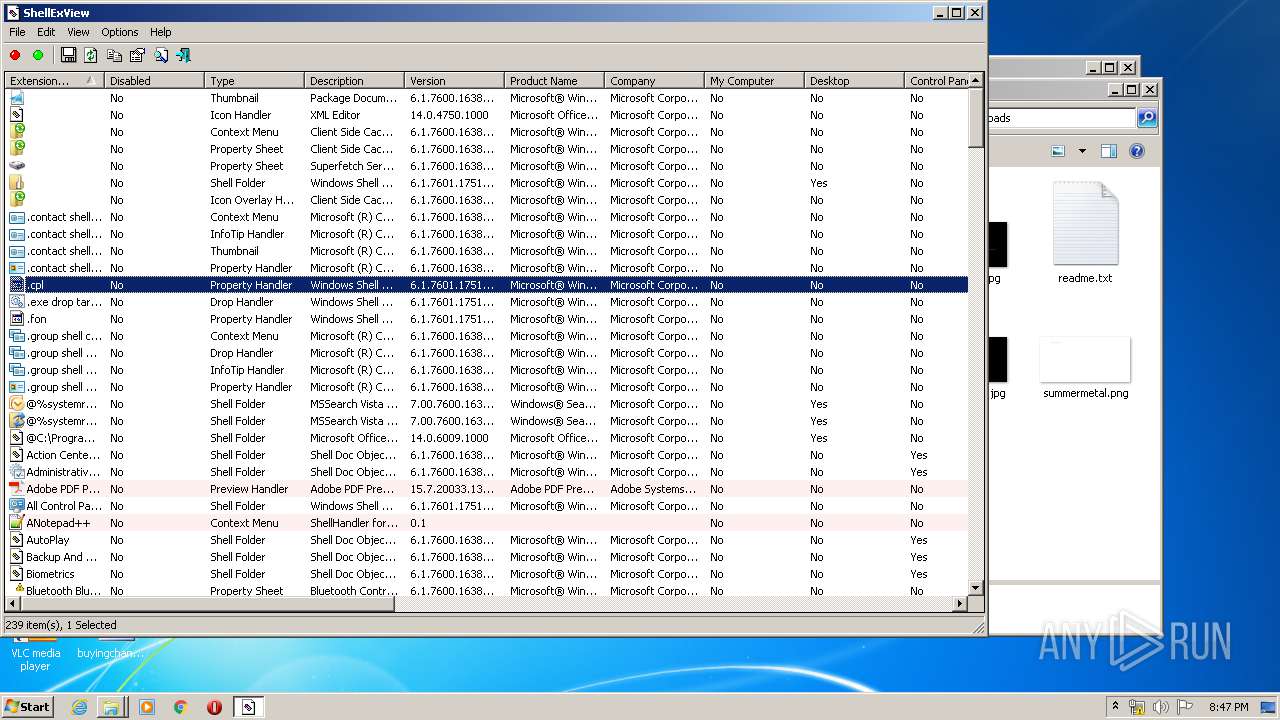The image size is (1280, 720).
Task: Open readme.txt in Explorer window
Action: pyautogui.click(x=1085, y=234)
